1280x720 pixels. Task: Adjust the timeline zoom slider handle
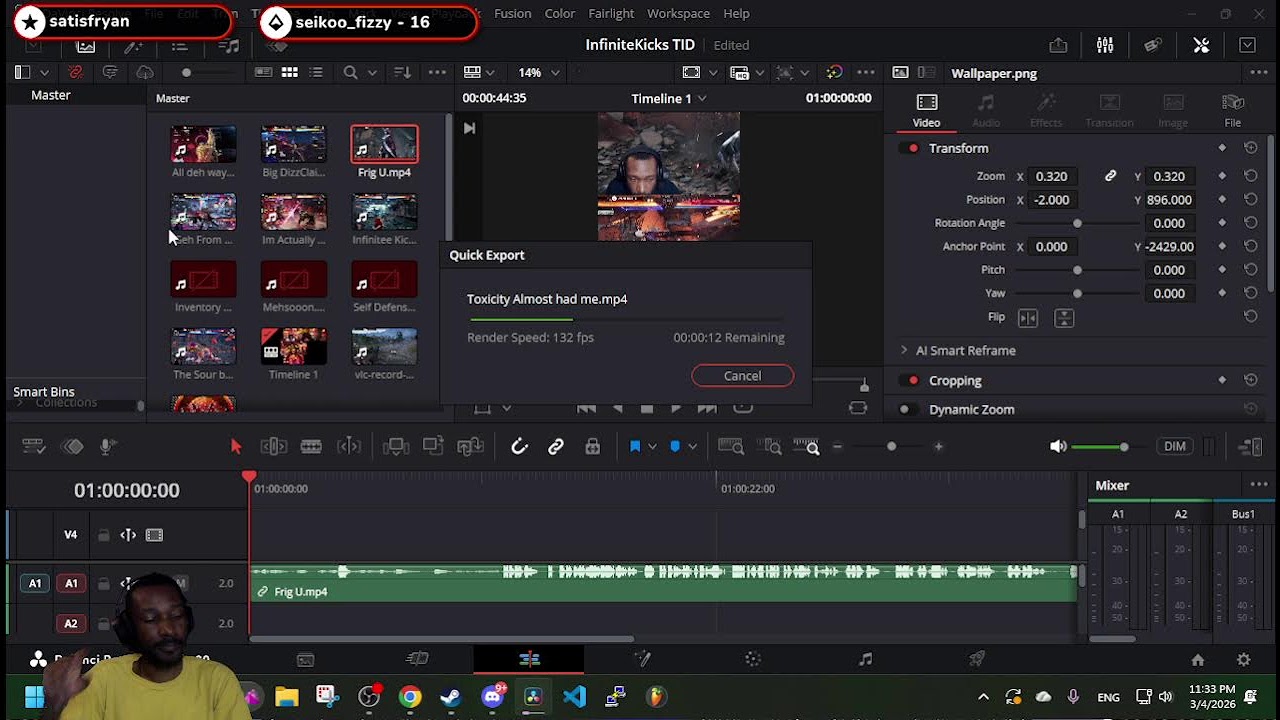891,447
